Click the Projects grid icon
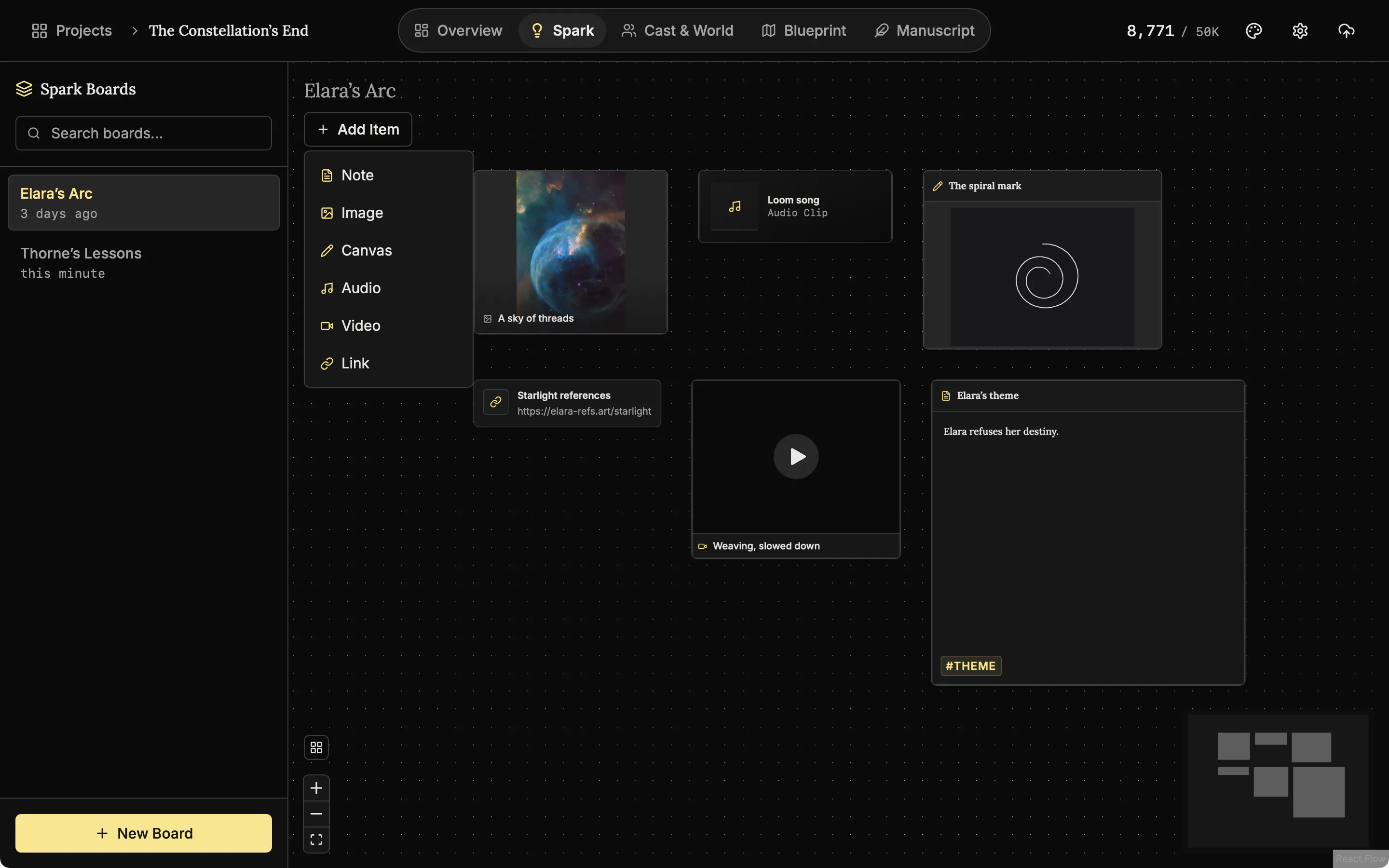This screenshot has width=1389, height=868. click(39, 30)
